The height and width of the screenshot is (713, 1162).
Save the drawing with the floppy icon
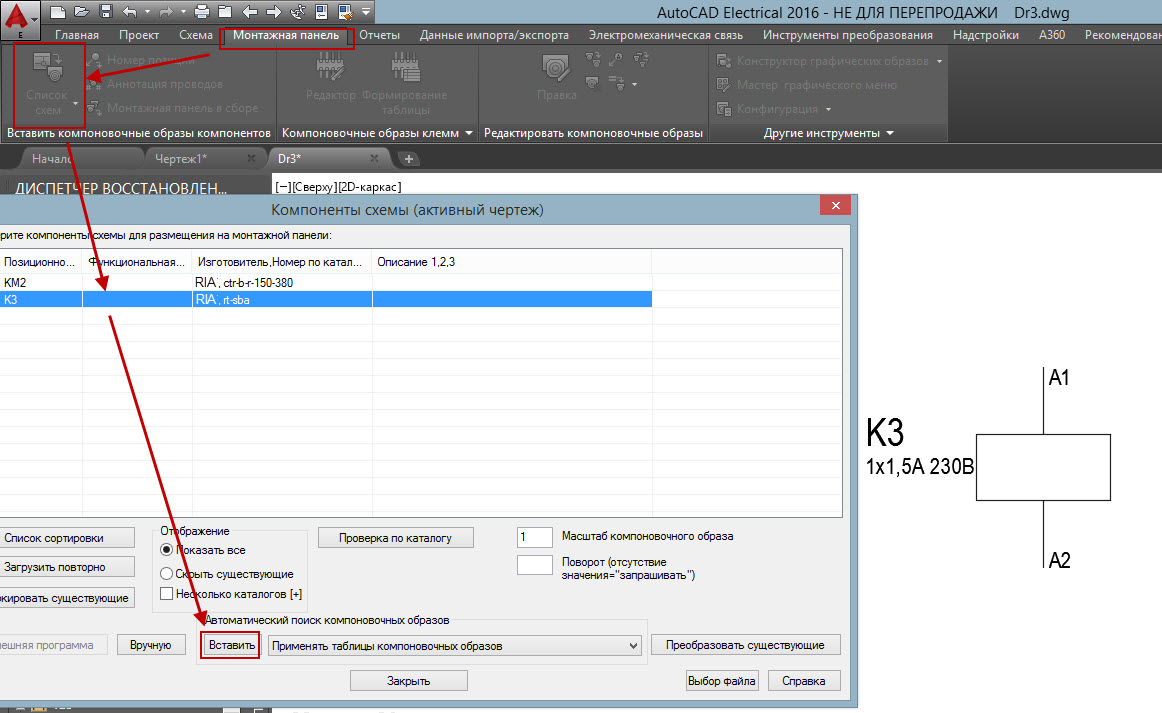tap(105, 12)
